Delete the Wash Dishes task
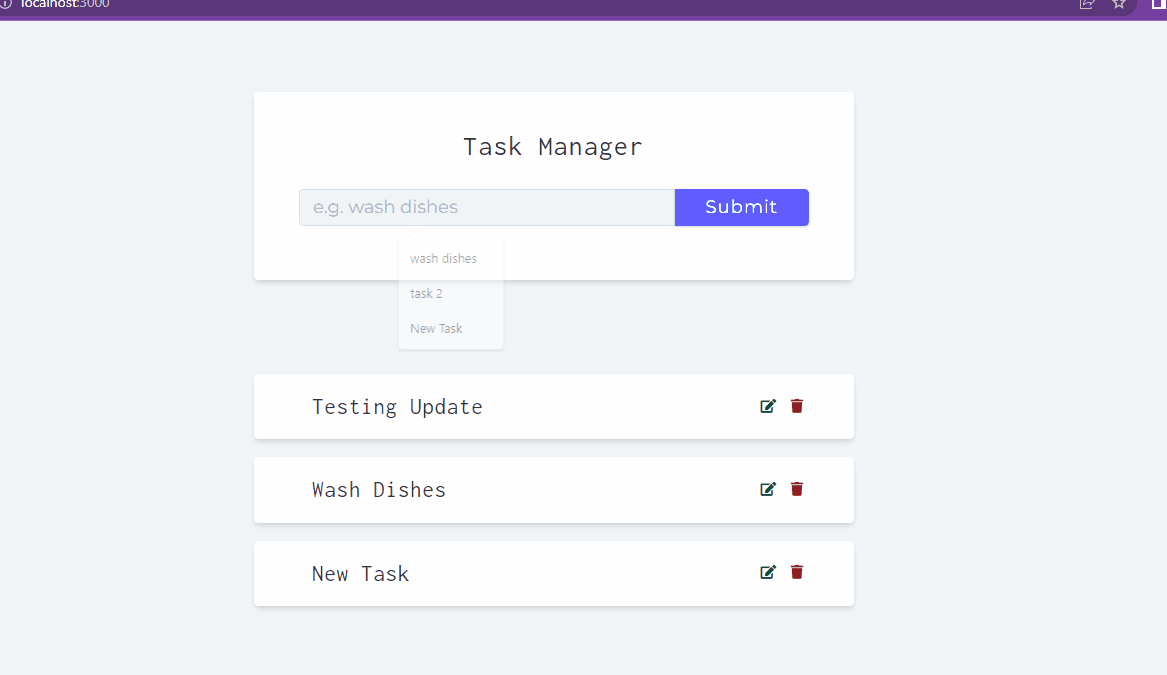Viewport: 1167px width, 675px height. 796,489
